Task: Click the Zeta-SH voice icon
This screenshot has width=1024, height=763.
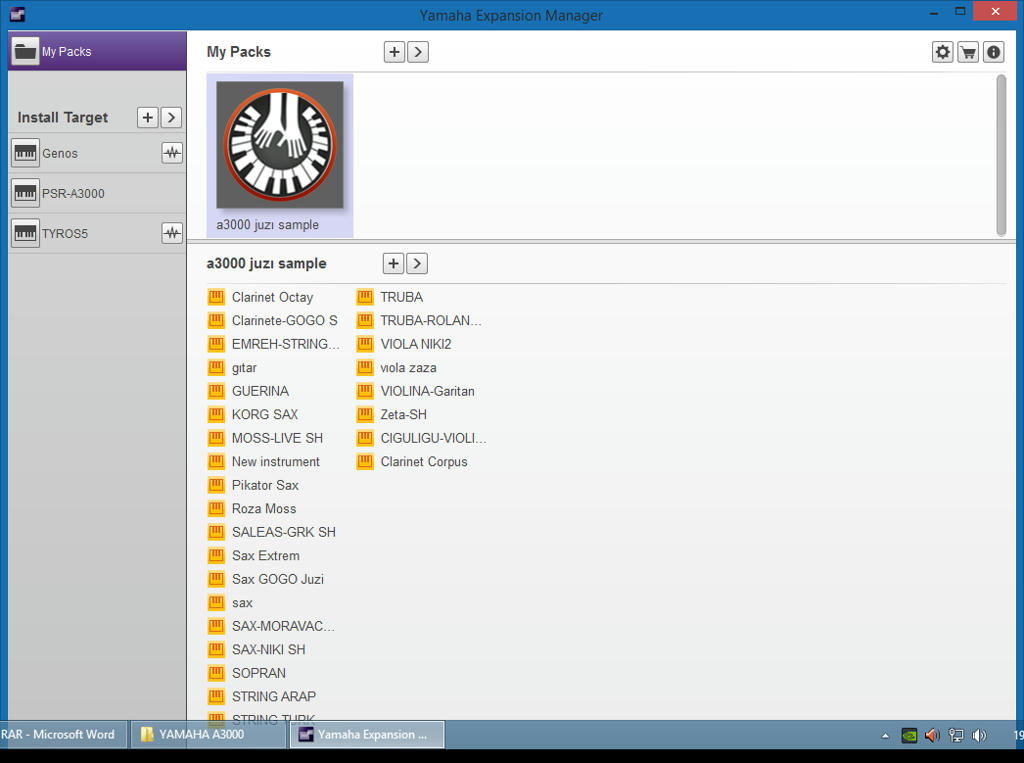Action: [x=365, y=415]
